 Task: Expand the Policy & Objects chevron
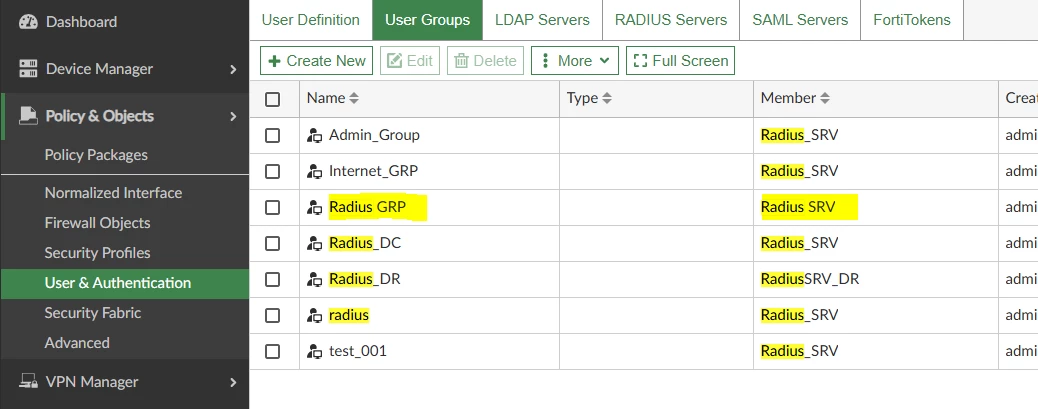coord(233,116)
